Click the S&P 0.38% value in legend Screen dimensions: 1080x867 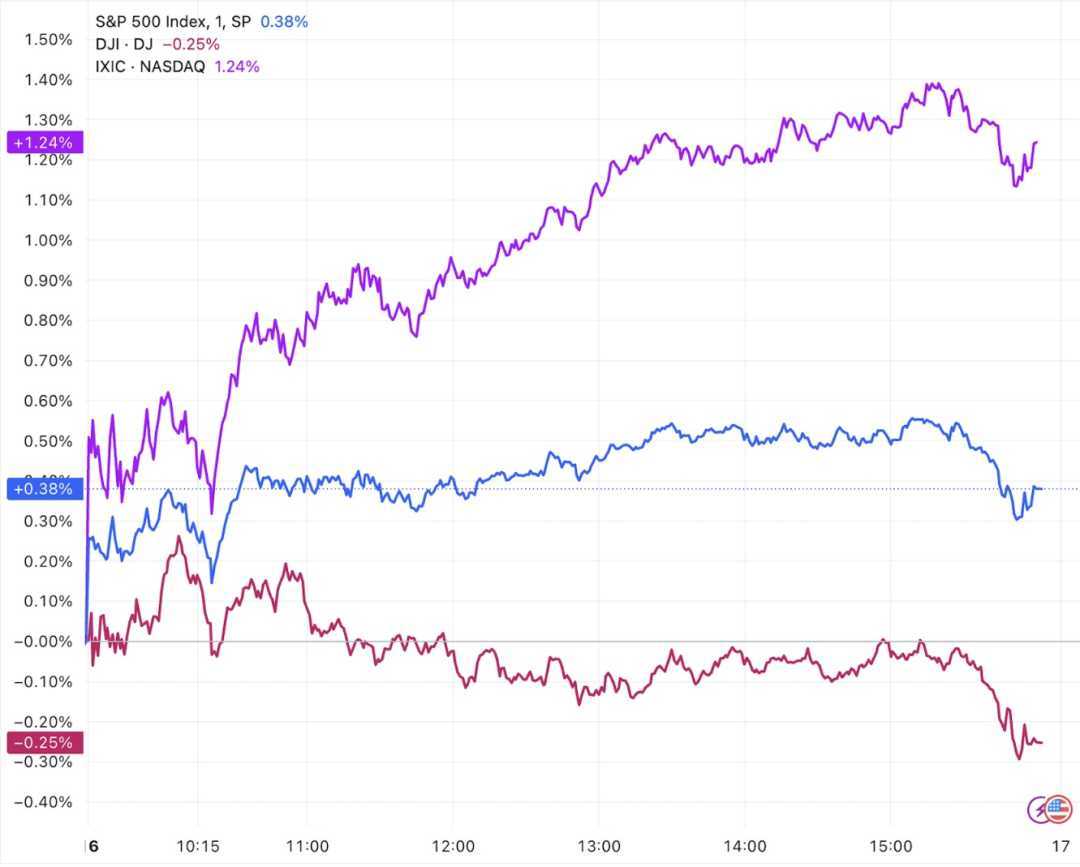coord(284,21)
